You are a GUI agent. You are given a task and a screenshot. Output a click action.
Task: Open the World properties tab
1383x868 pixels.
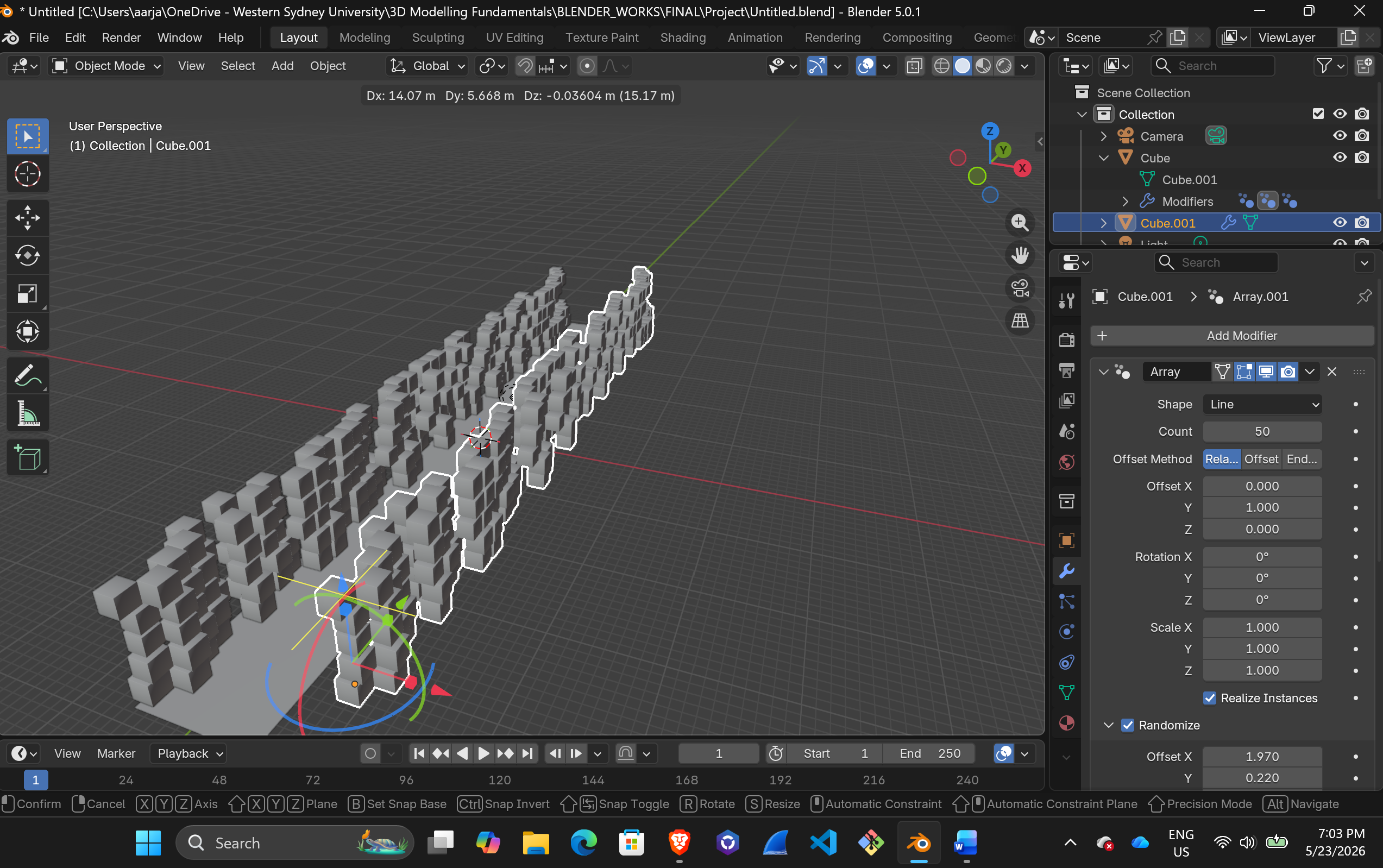click(1067, 462)
